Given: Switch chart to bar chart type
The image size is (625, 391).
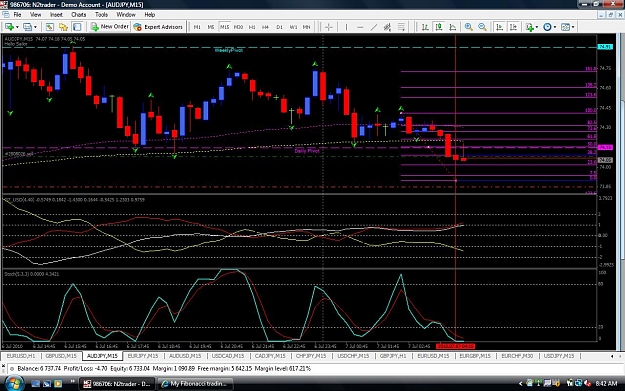Looking at the screenshot, I should [425, 27].
